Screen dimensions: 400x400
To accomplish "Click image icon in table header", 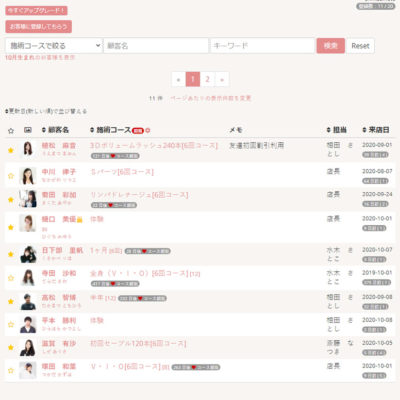I will (28, 130).
